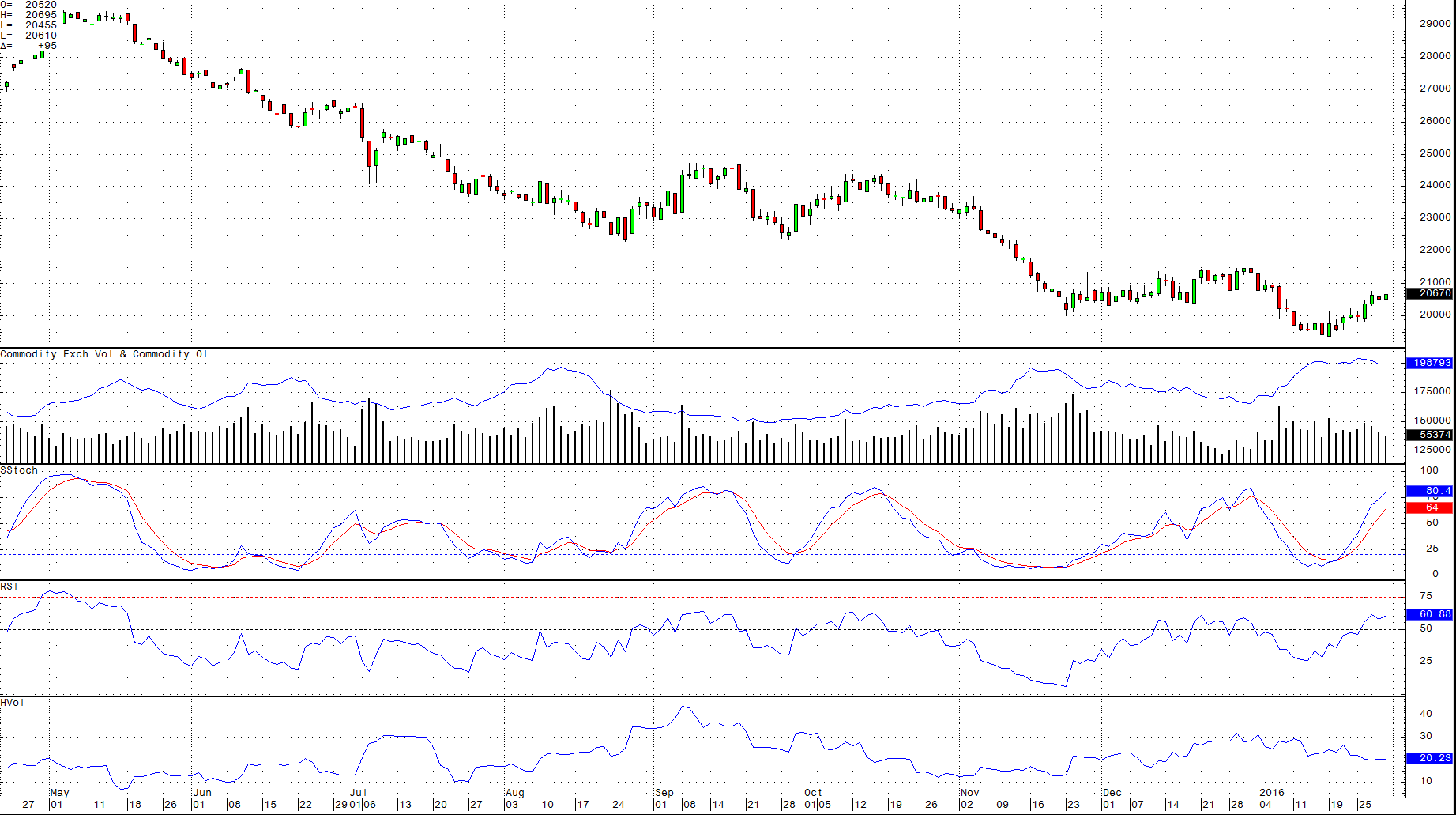Click the red 64 stochastic signal value box
The width and height of the screenshot is (1456, 815).
1433,507
